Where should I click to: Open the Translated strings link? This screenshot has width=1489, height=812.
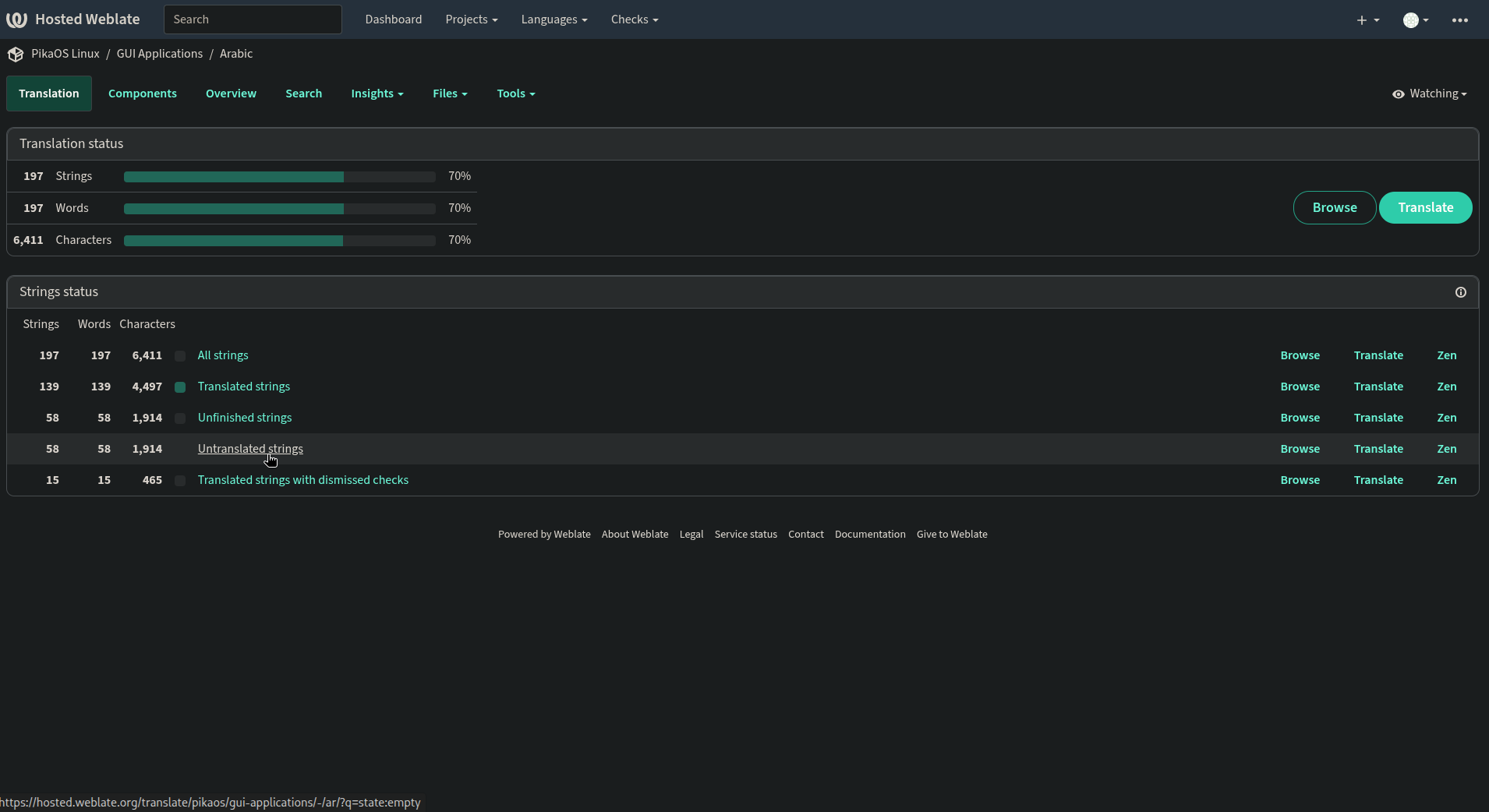[x=244, y=387]
